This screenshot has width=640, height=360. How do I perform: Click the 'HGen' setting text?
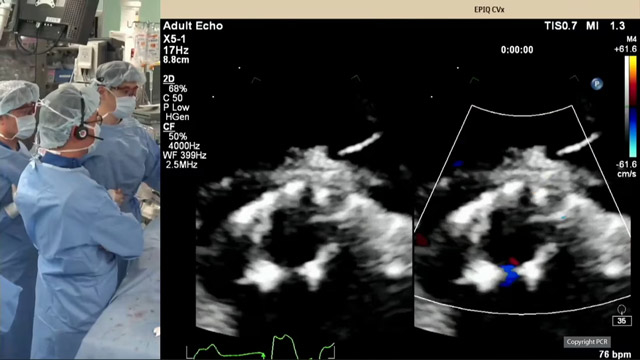[177, 117]
